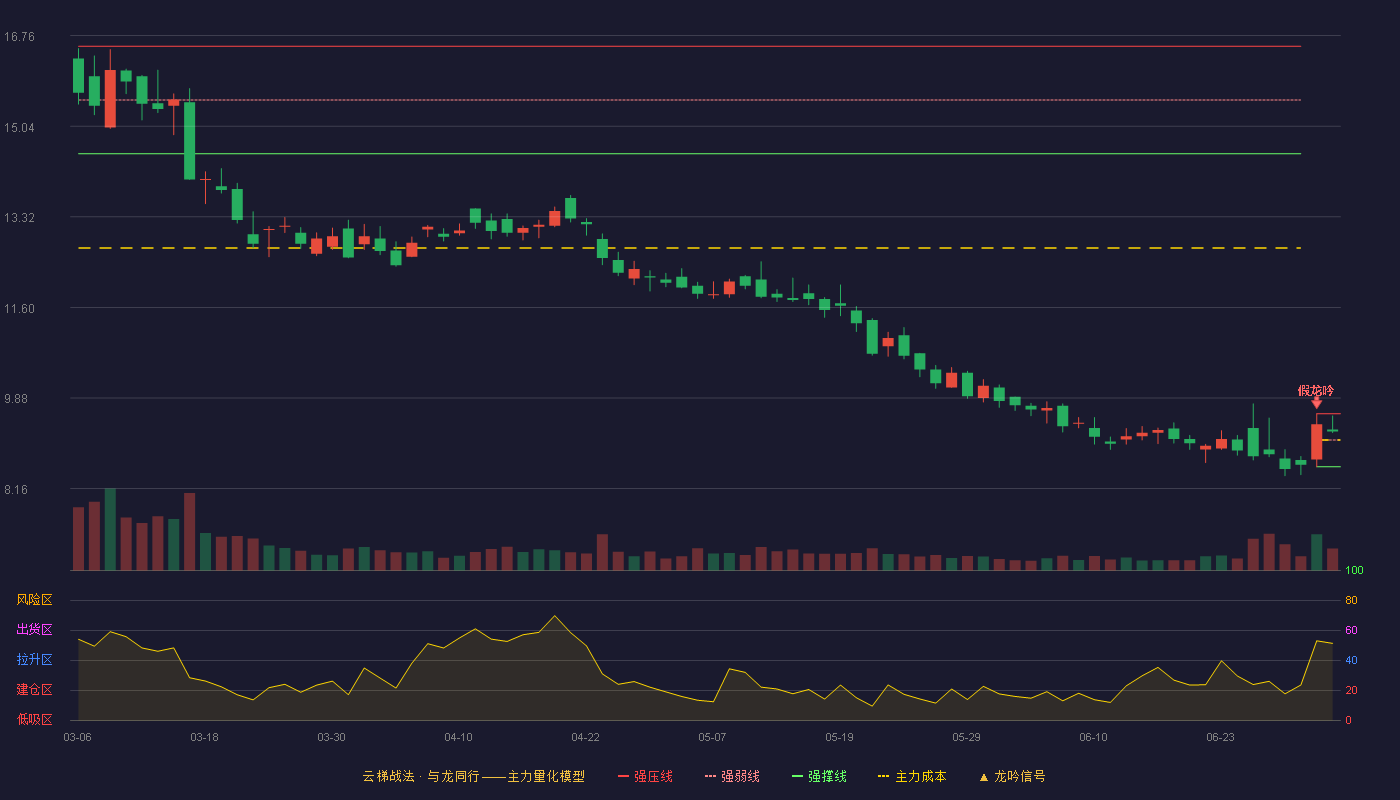Click the 11.60 price axis label
1400x800 pixels.
tap(19, 309)
